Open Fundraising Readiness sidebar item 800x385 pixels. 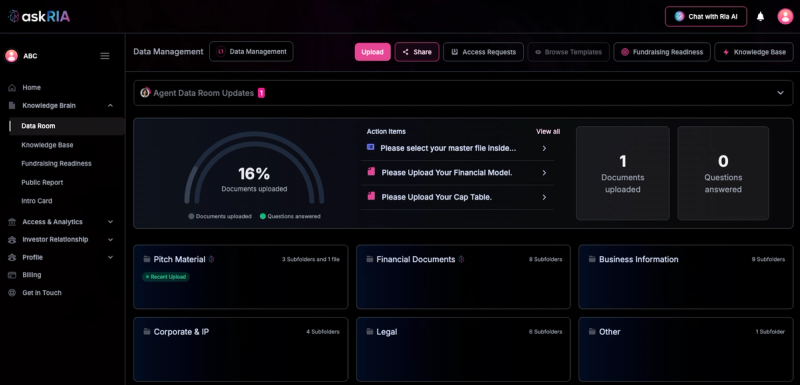56,164
